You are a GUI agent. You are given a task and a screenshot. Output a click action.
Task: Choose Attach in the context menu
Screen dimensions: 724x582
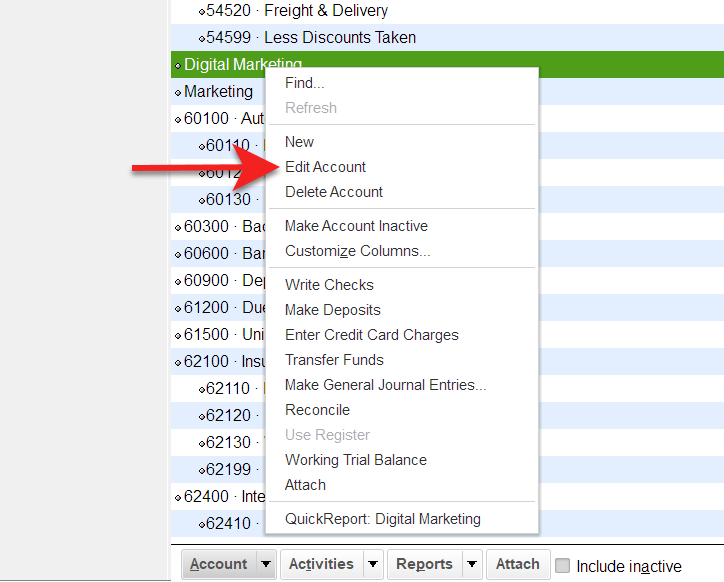tap(305, 485)
